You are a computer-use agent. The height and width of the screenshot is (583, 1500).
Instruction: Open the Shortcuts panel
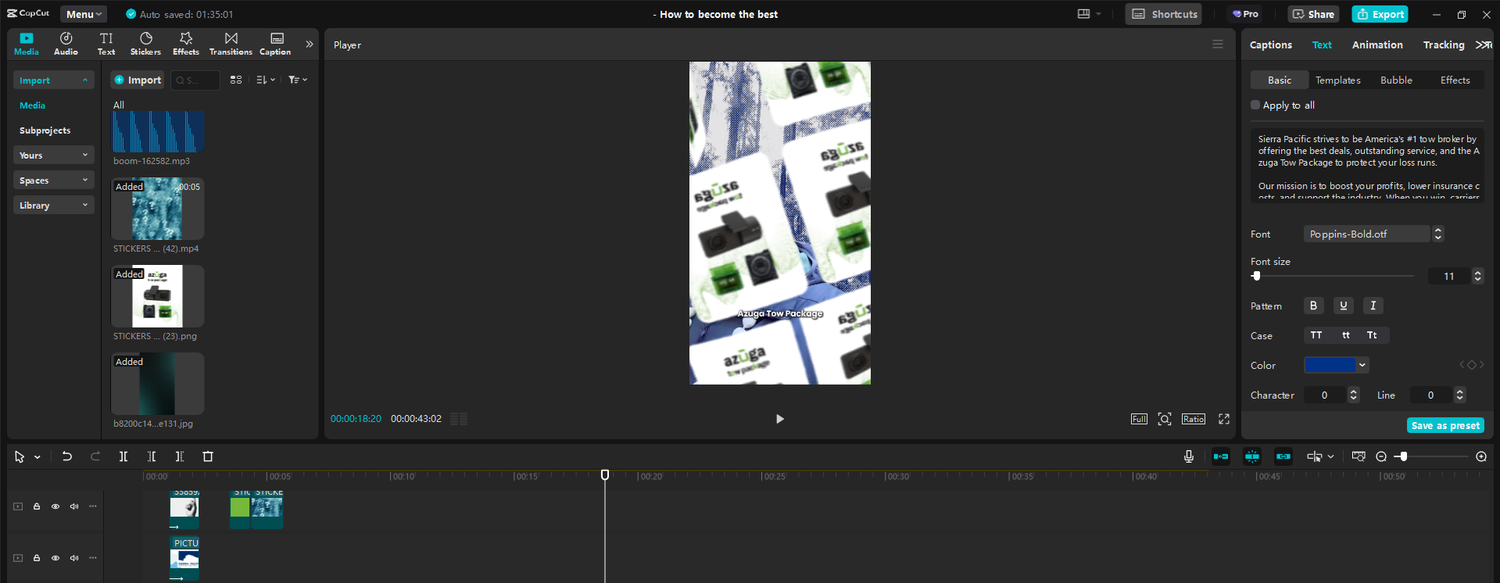coord(1164,14)
